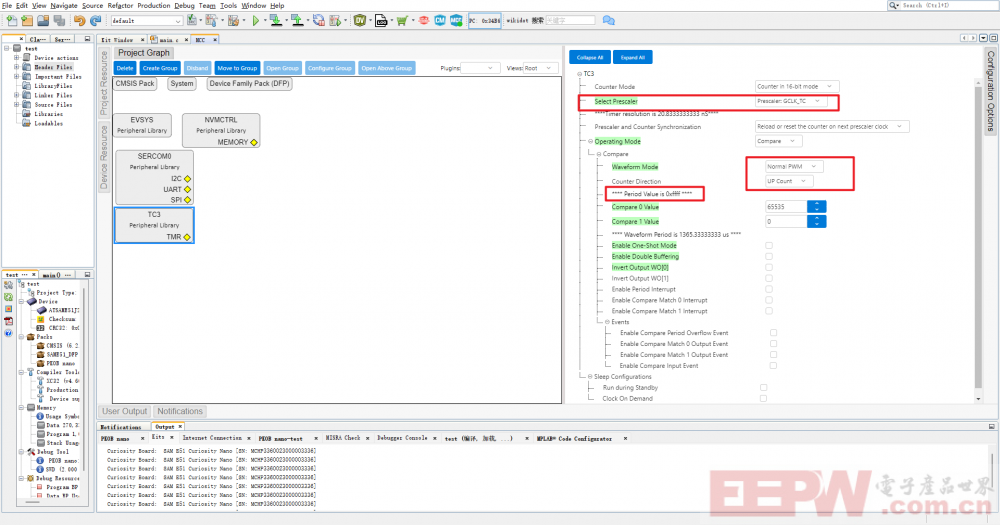Open the Debug menu
Screen dimensions: 1000x525
[184, 5]
